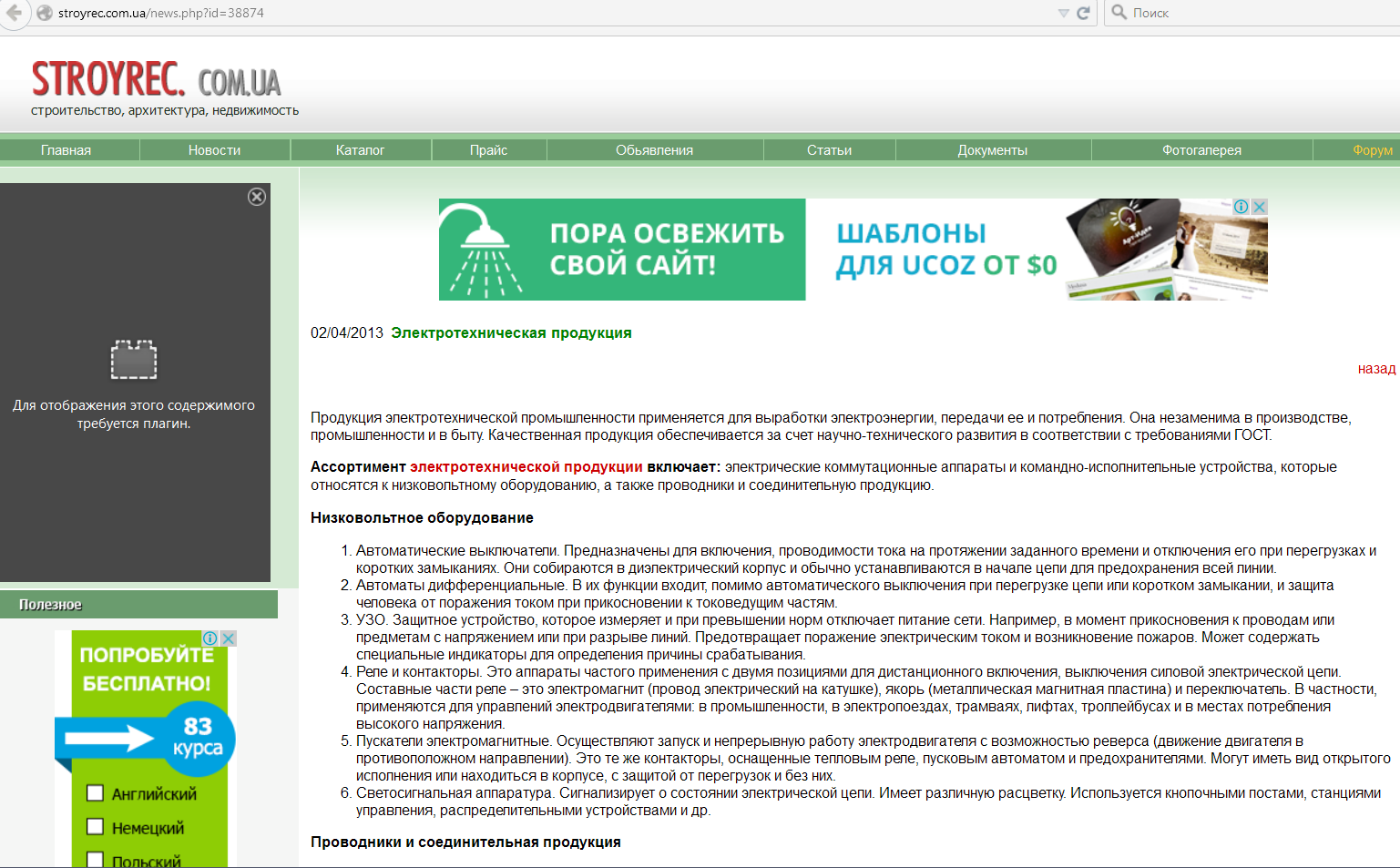This screenshot has height=868, width=1400.
Task: Open the электротехнической продукции red link
Action: tap(526, 466)
